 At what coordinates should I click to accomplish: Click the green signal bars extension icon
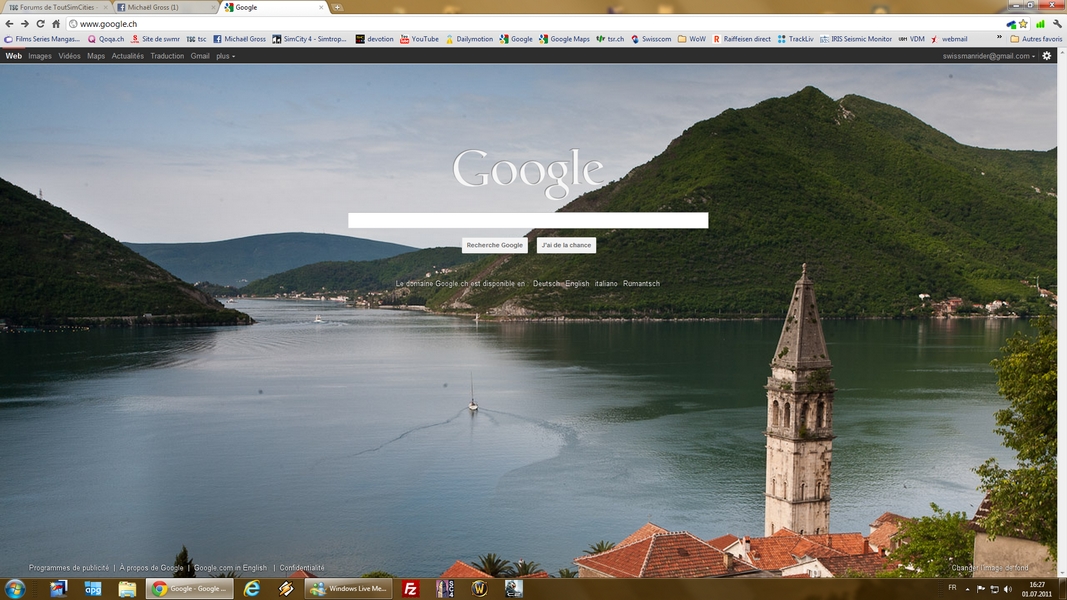pyautogui.click(x=1040, y=24)
